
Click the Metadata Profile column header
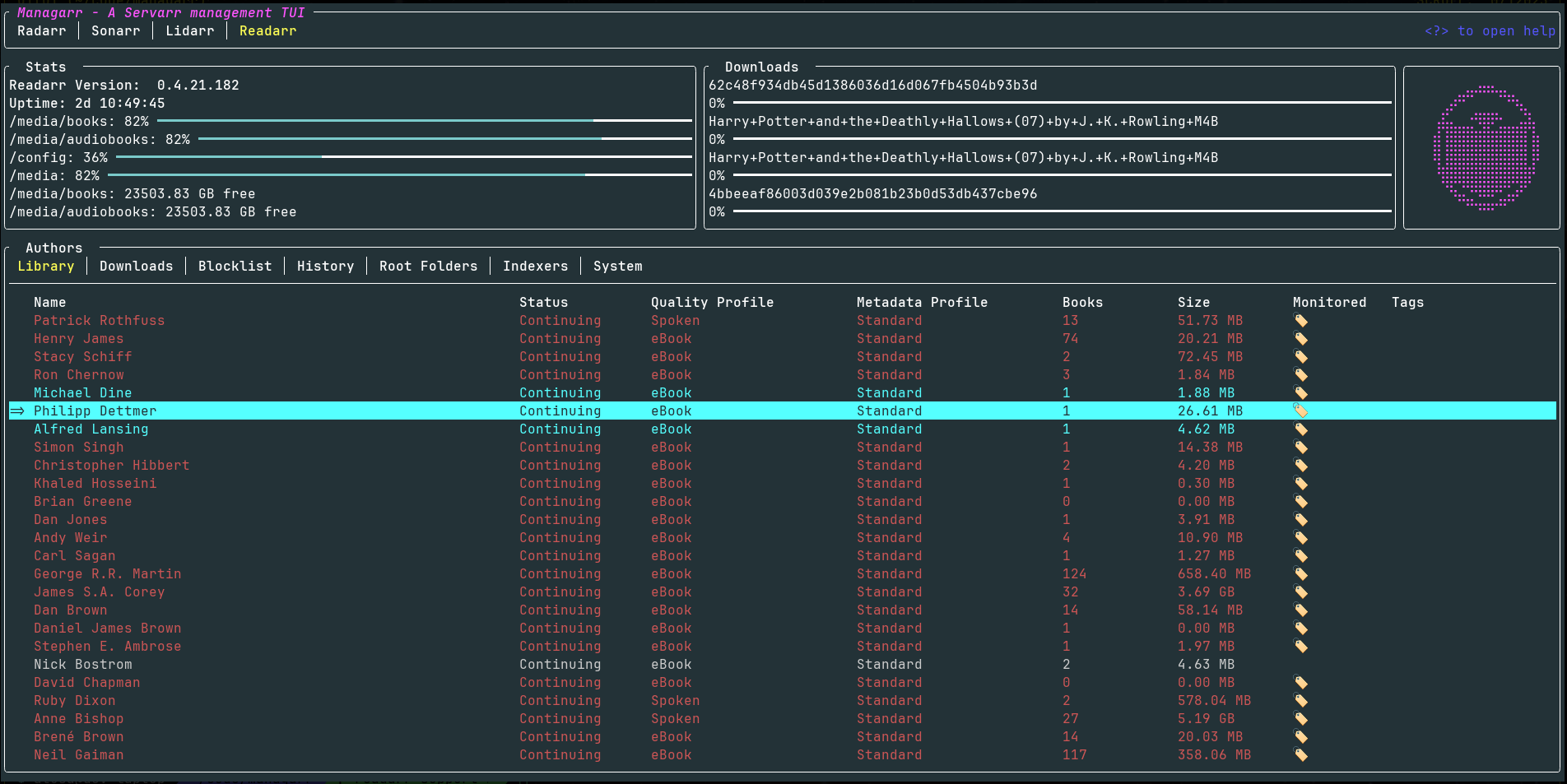pyautogui.click(x=922, y=303)
